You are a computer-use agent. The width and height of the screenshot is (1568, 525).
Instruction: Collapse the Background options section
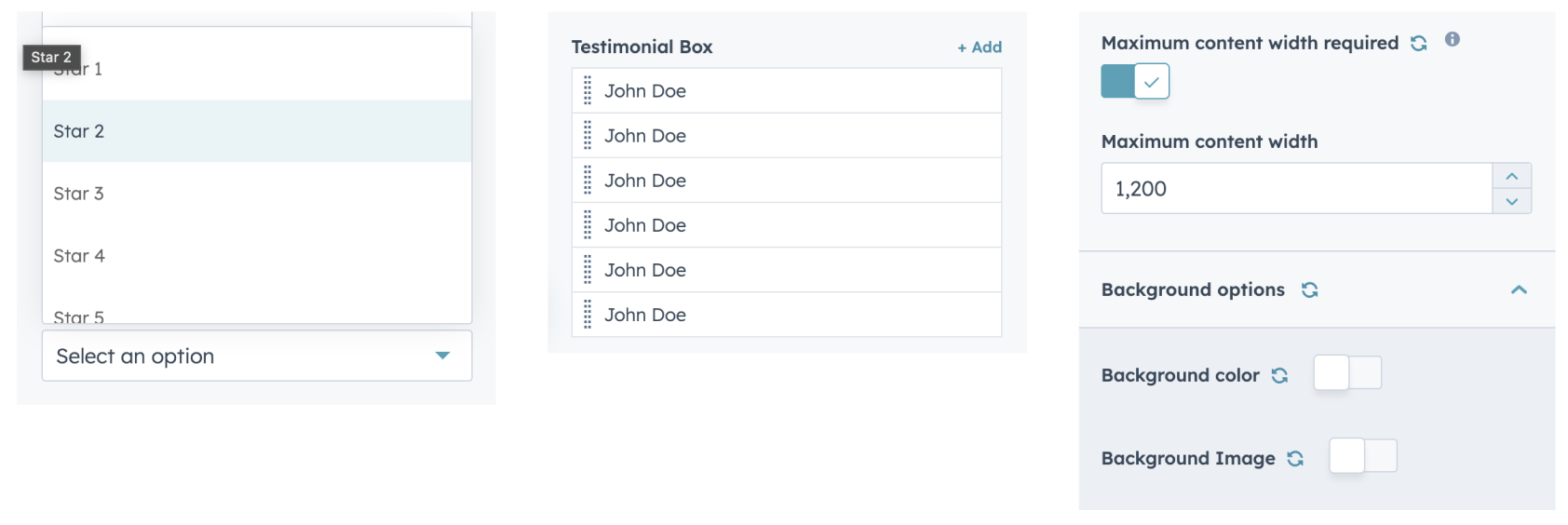[x=1519, y=290]
